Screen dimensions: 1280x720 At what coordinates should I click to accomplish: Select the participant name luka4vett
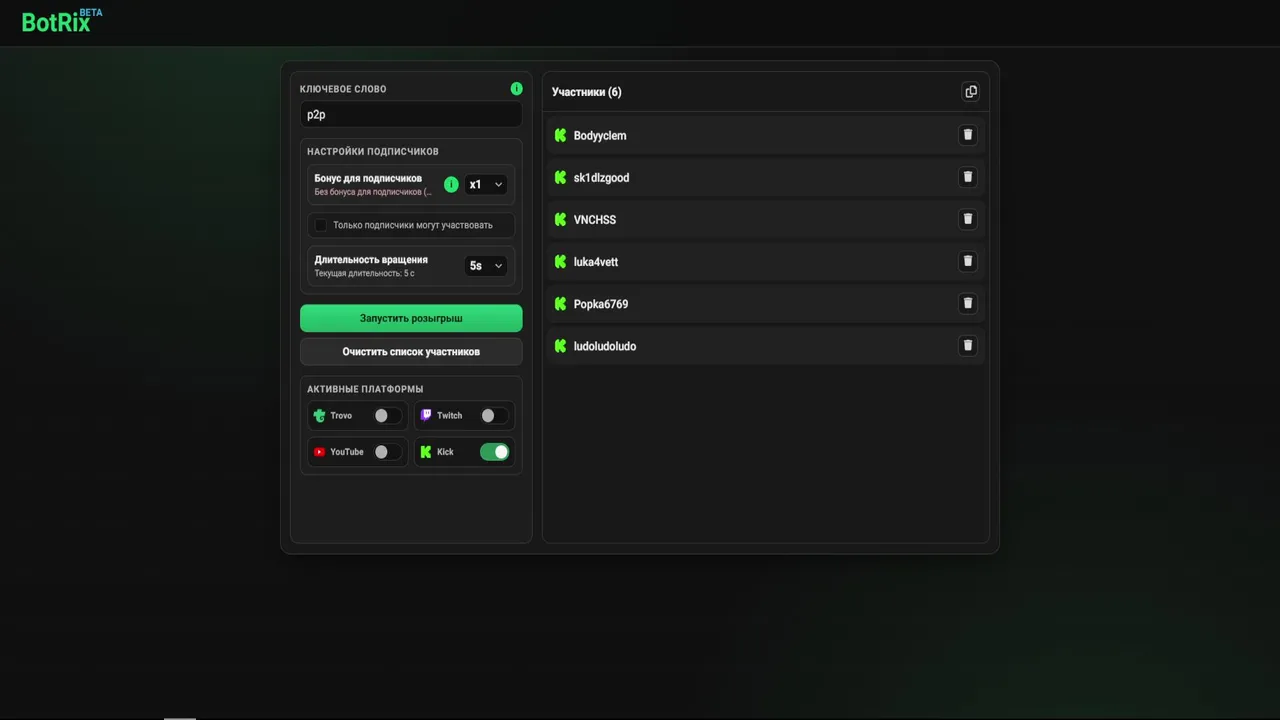point(596,262)
